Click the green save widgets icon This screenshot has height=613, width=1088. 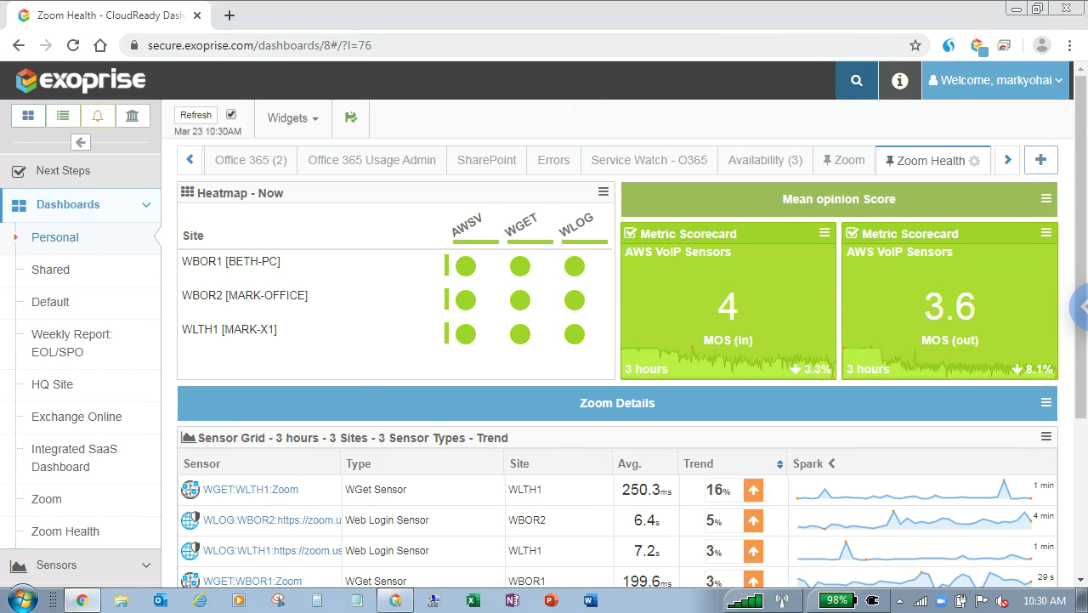(x=350, y=118)
